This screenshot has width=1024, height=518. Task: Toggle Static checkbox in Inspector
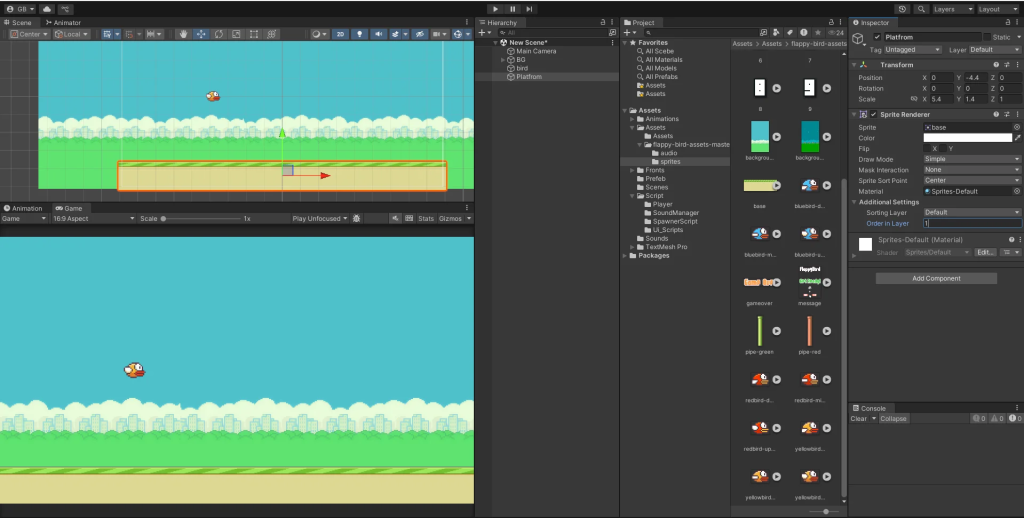tap(987, 37)
